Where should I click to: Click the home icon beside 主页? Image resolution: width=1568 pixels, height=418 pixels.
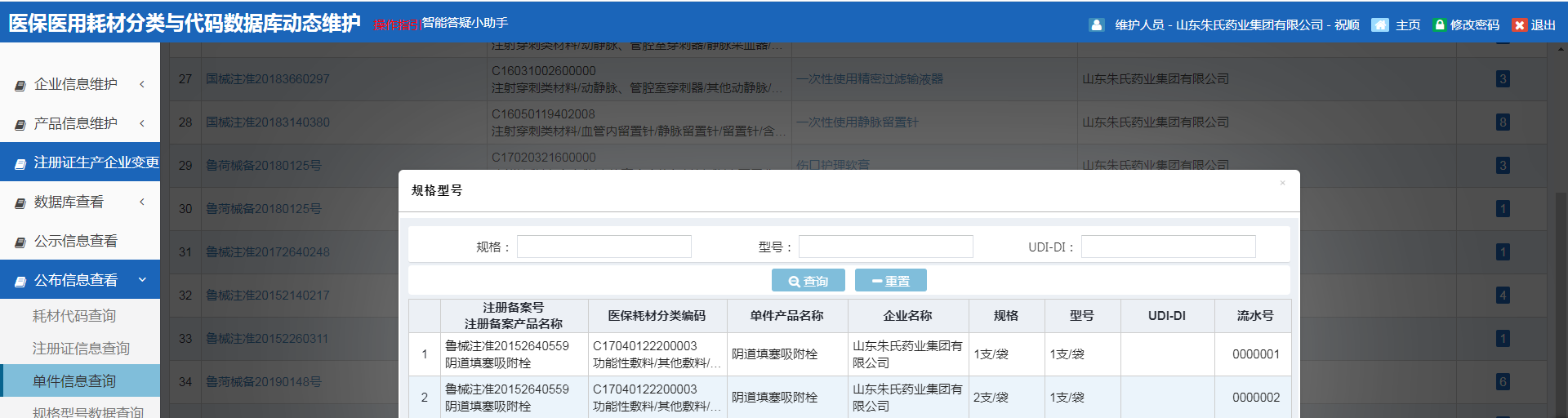tap(1379, 25)
